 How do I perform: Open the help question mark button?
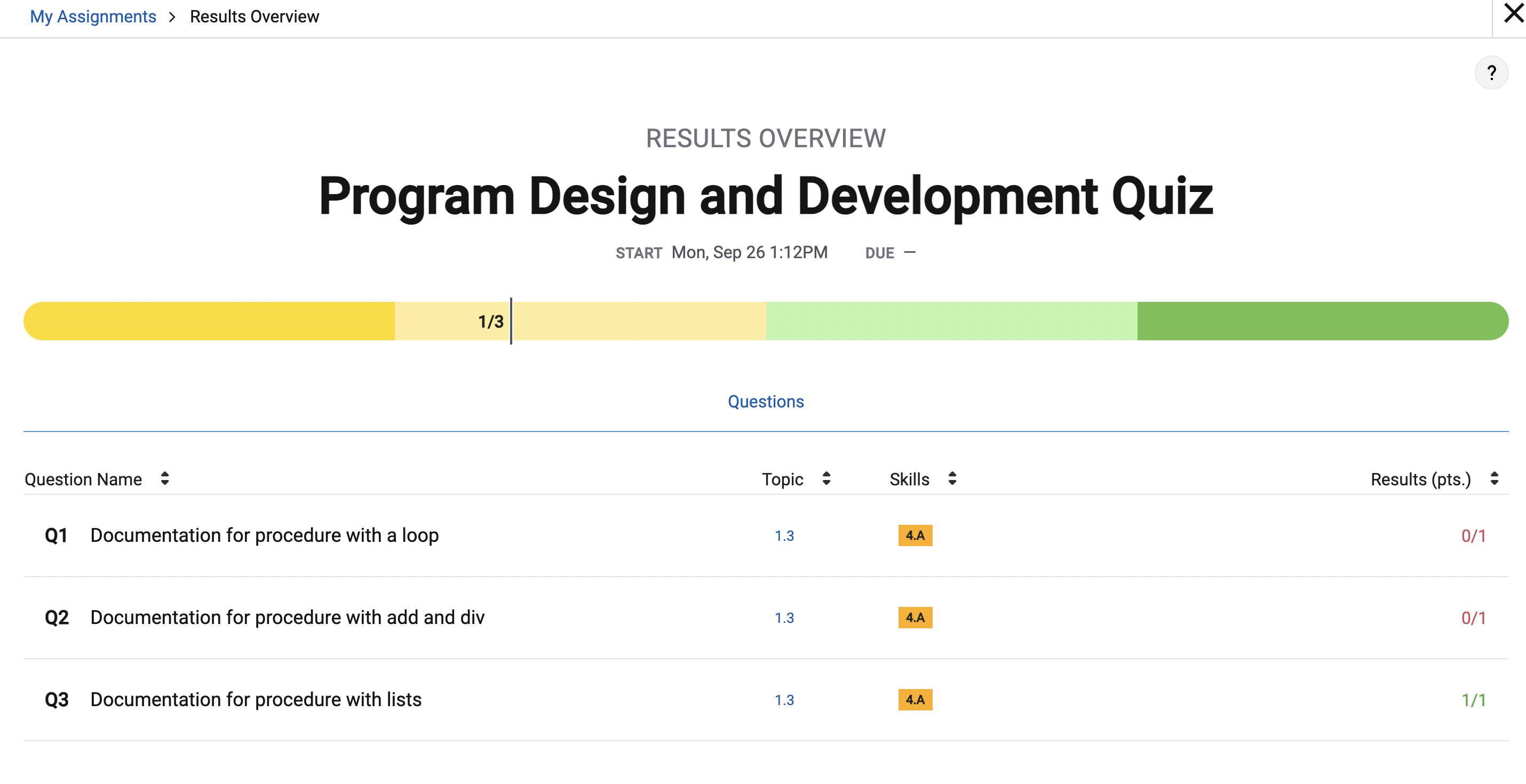[x=1491, y=73]
